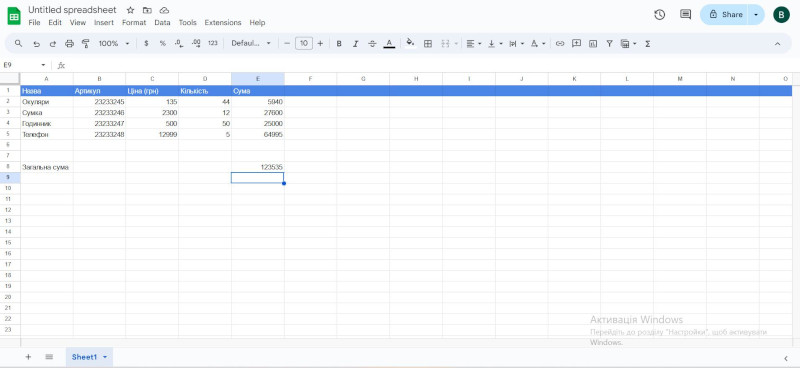Viewport: 800px width, 368px height.
Task: Open the borders menu
Action: coord(428,44)
